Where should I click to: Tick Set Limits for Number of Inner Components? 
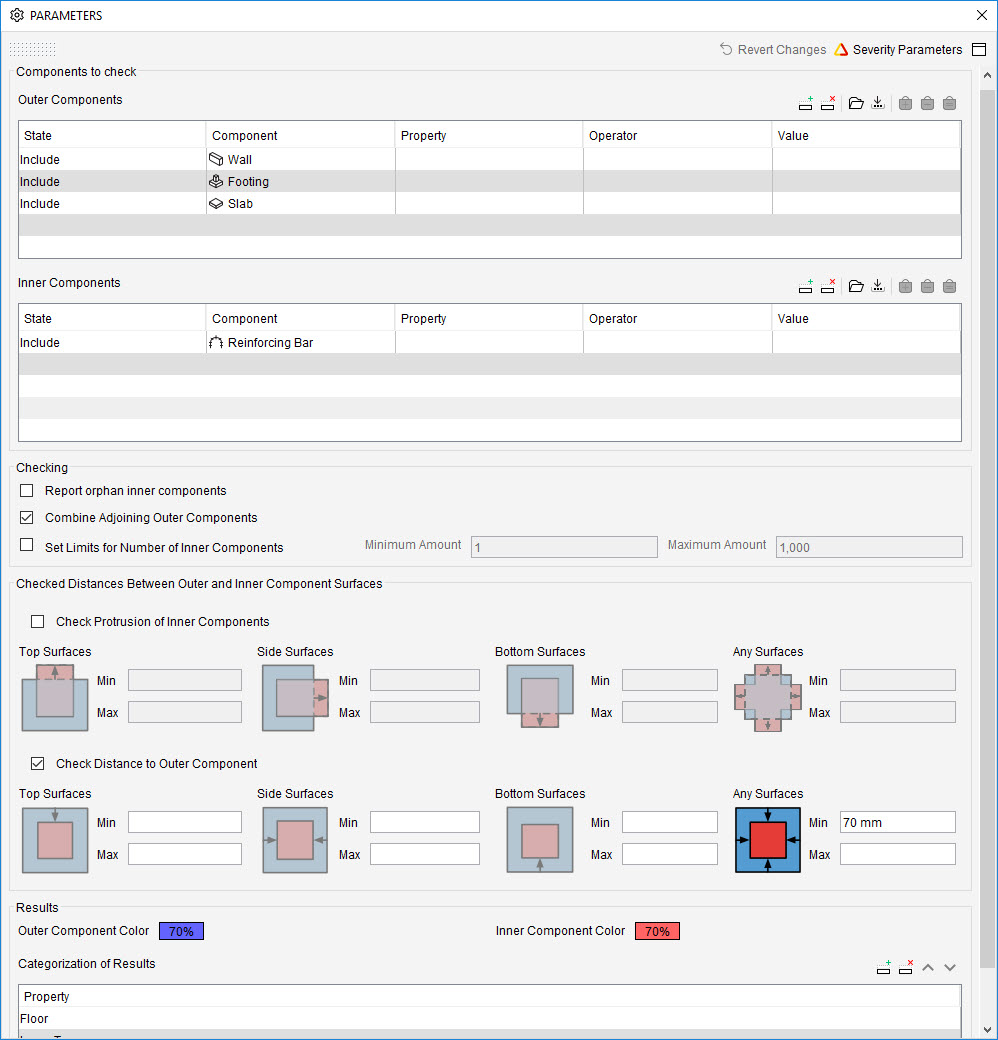tap(27, 547)
